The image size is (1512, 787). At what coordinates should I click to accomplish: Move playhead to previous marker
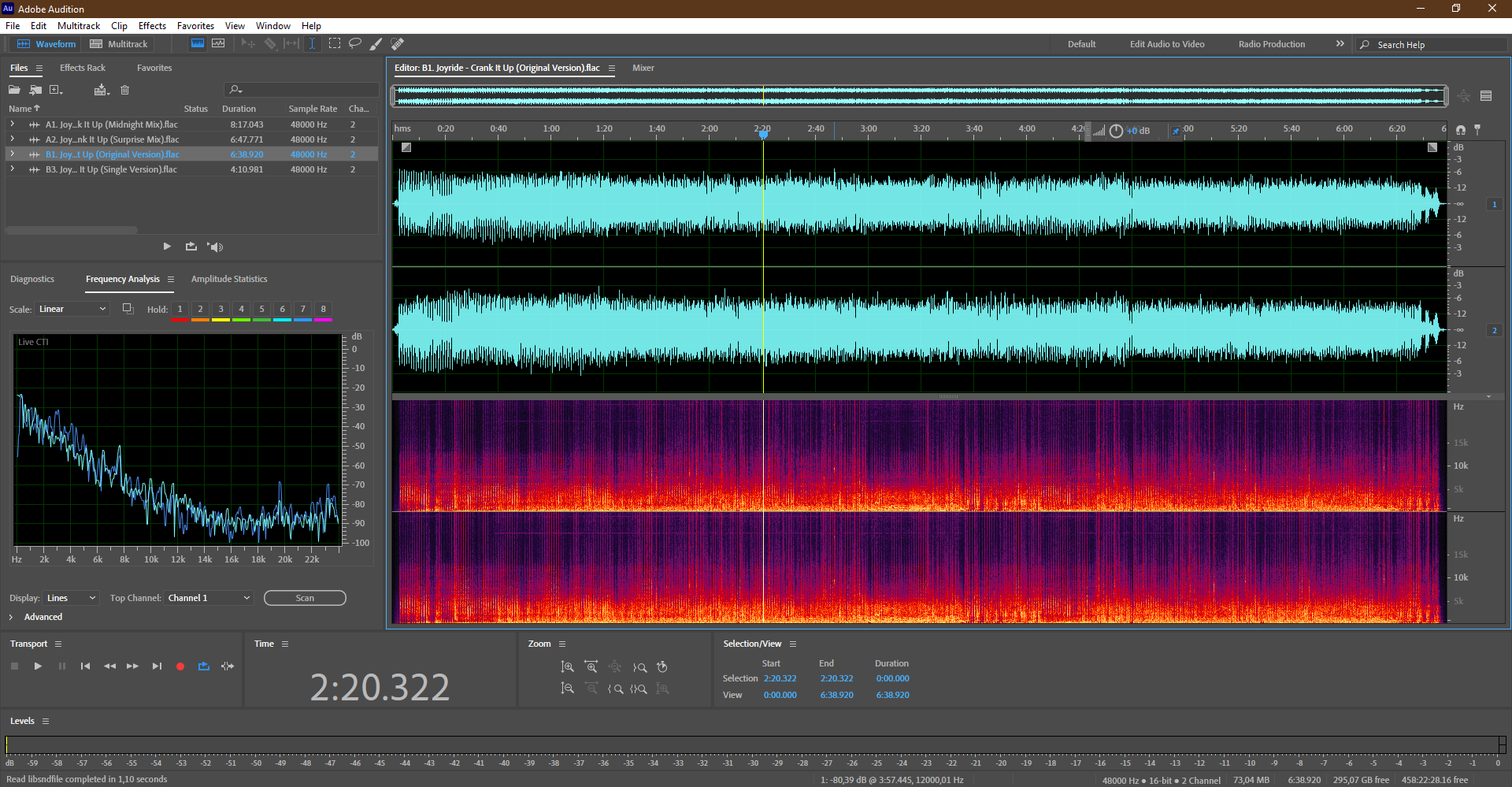[x=85, y=666]
